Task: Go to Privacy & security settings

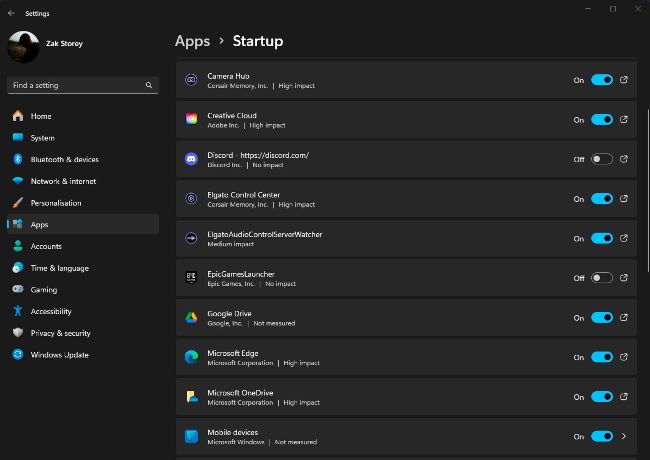Action: pyautogui.click(x=60, y=333)
